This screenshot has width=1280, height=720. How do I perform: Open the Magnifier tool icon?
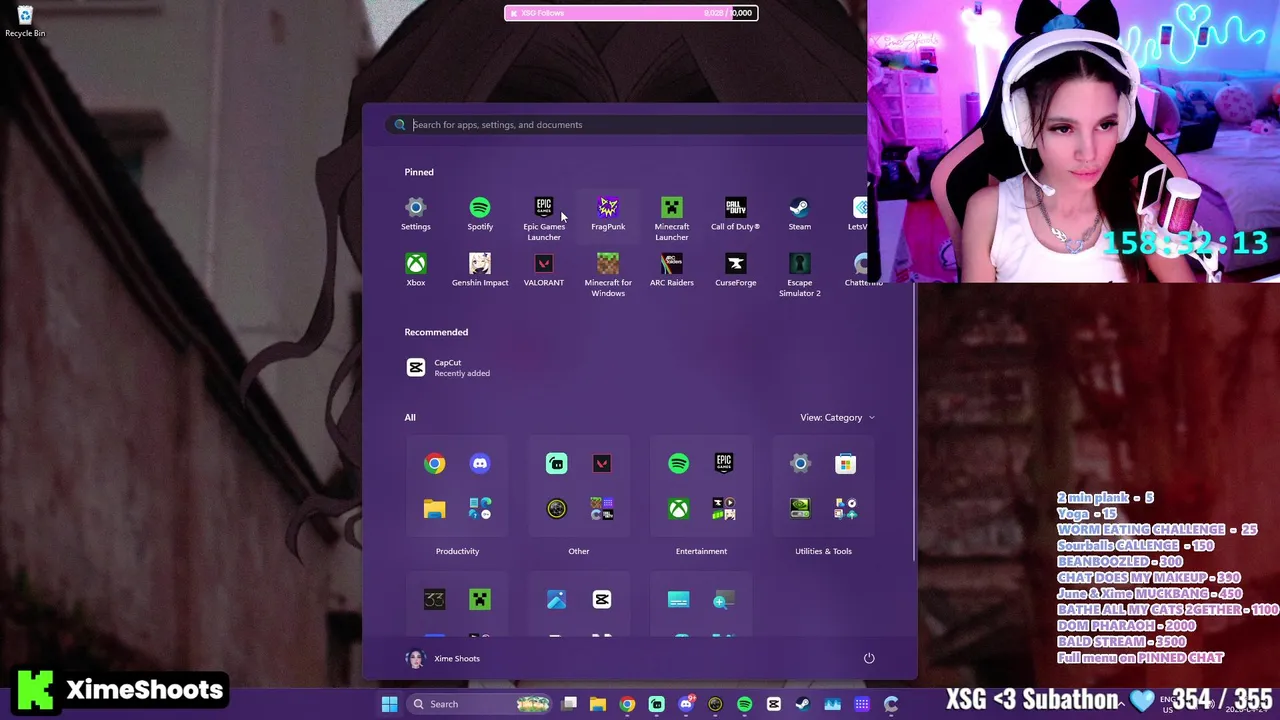coord(724,600)
